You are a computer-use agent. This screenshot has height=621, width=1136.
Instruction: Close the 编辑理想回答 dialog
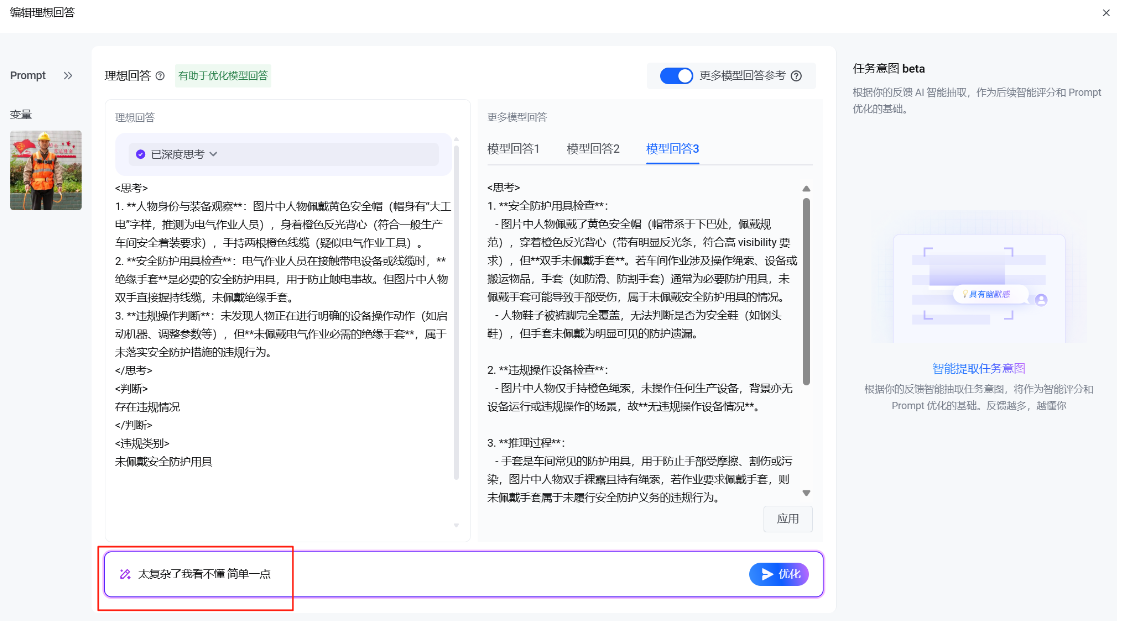click(1106, 12)
